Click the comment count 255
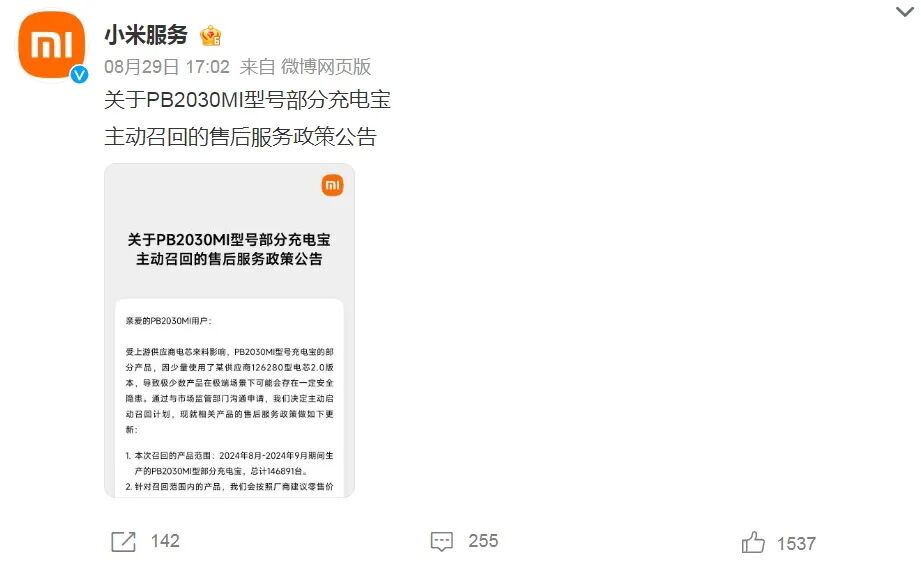 (483, 541)
